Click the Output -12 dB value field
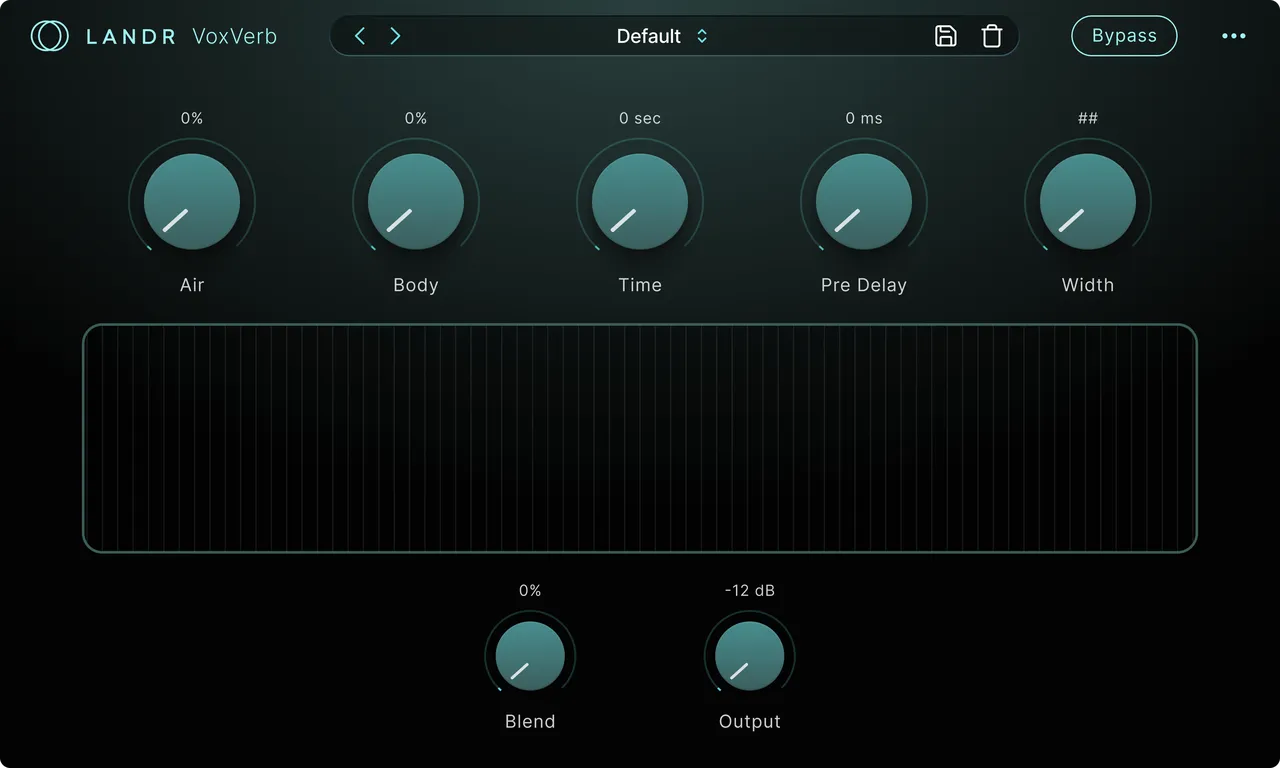 click(x=750, y=591)
